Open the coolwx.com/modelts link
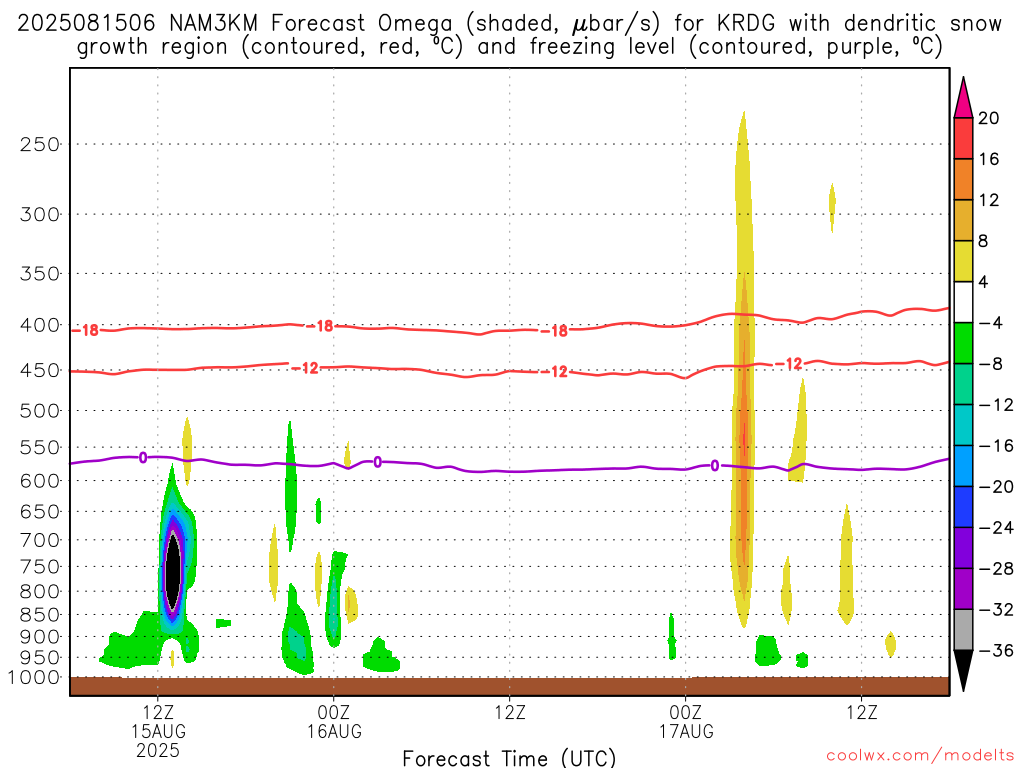The width and height of the screenshot is (1024, 768). 920,756
